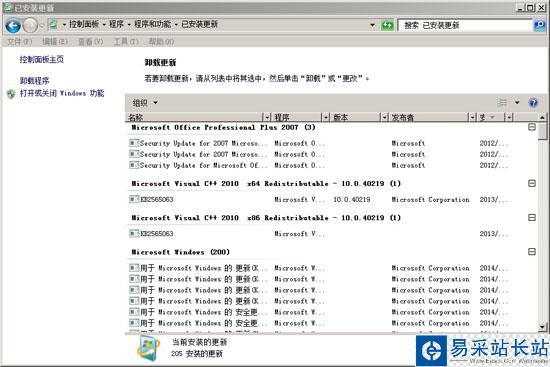This screenshot has height=367, width=550.
Task: Sort the list by the 发布者 column header
Action: pos(429,117)
